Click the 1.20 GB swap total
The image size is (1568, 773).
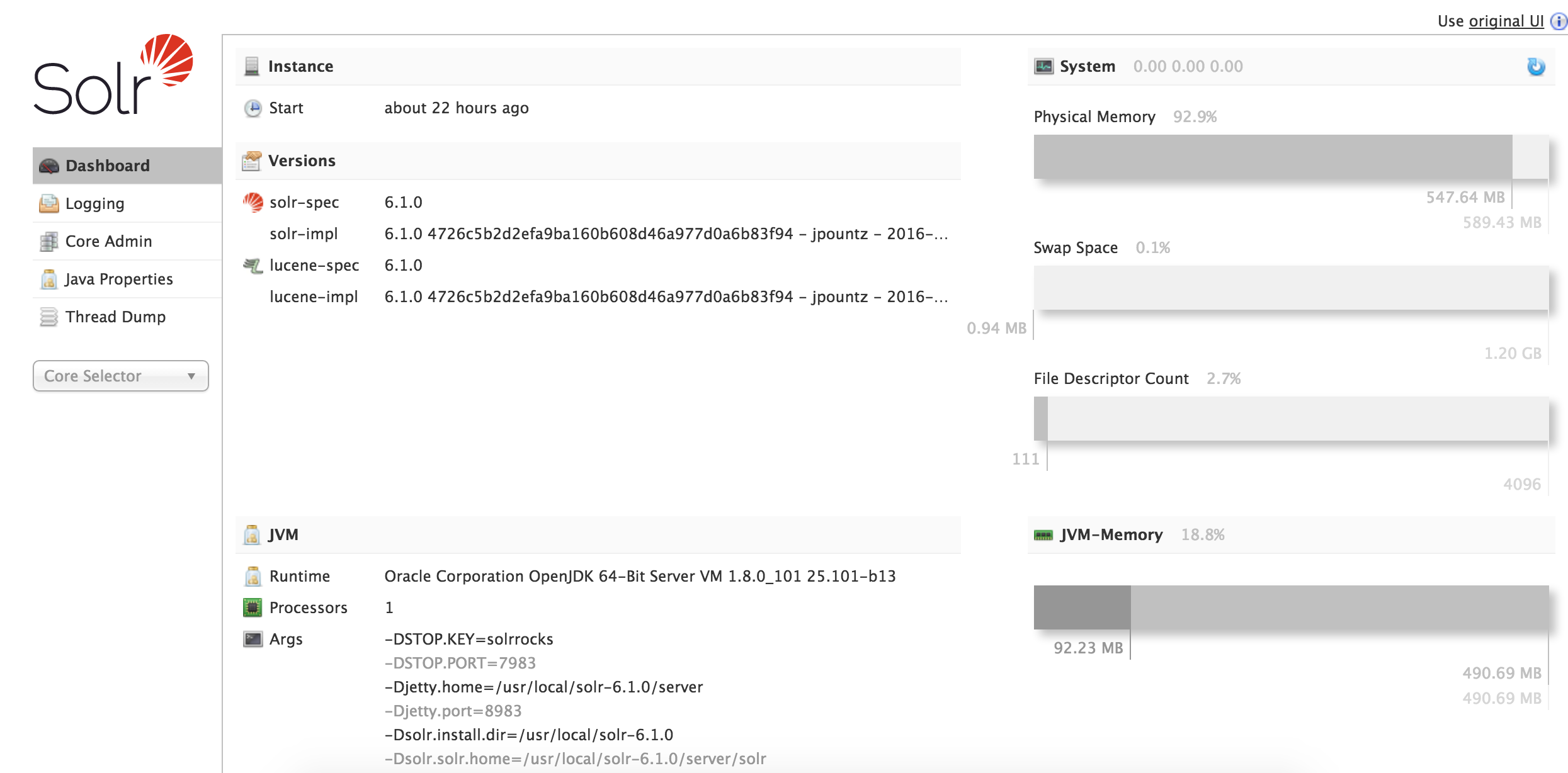(1513, 353)
